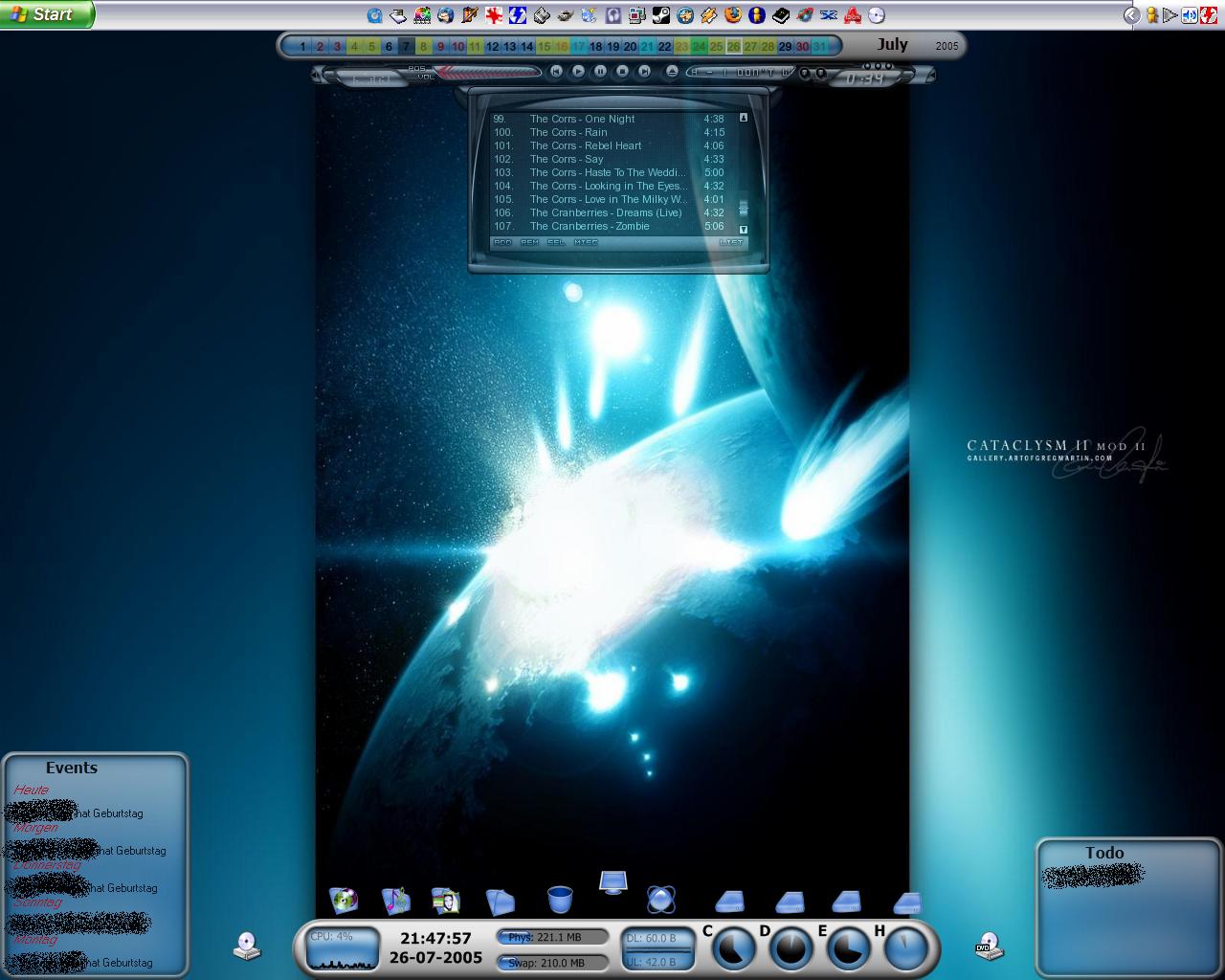Select The Corrs - Rain track
This screenshot has height=980, width=1225.
(x=609, y=132)
